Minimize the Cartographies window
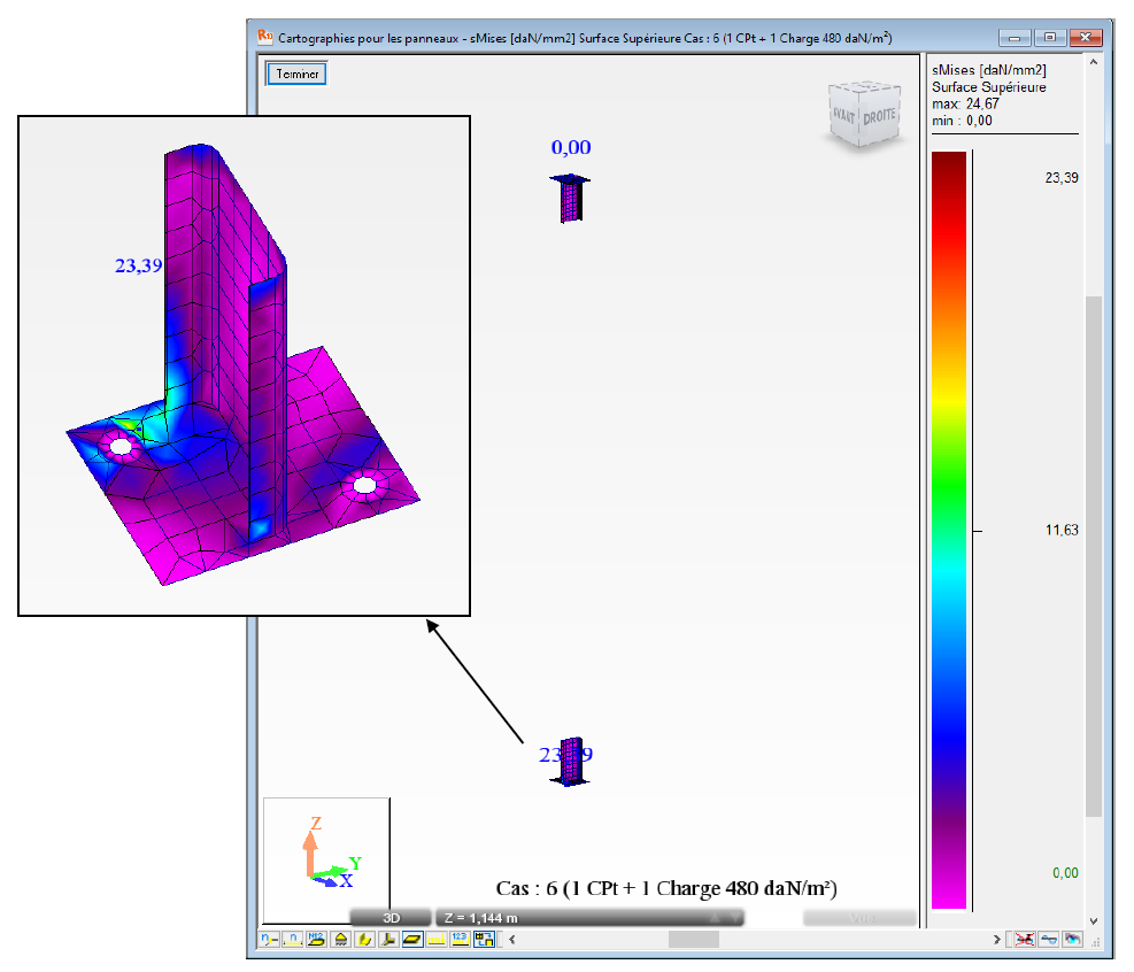Screen dimensions: 1134x972 point(1014,38)
